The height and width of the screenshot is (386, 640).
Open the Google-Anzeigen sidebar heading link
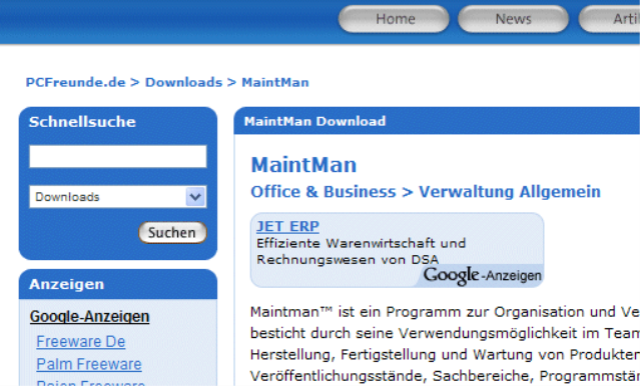point(89,317)
